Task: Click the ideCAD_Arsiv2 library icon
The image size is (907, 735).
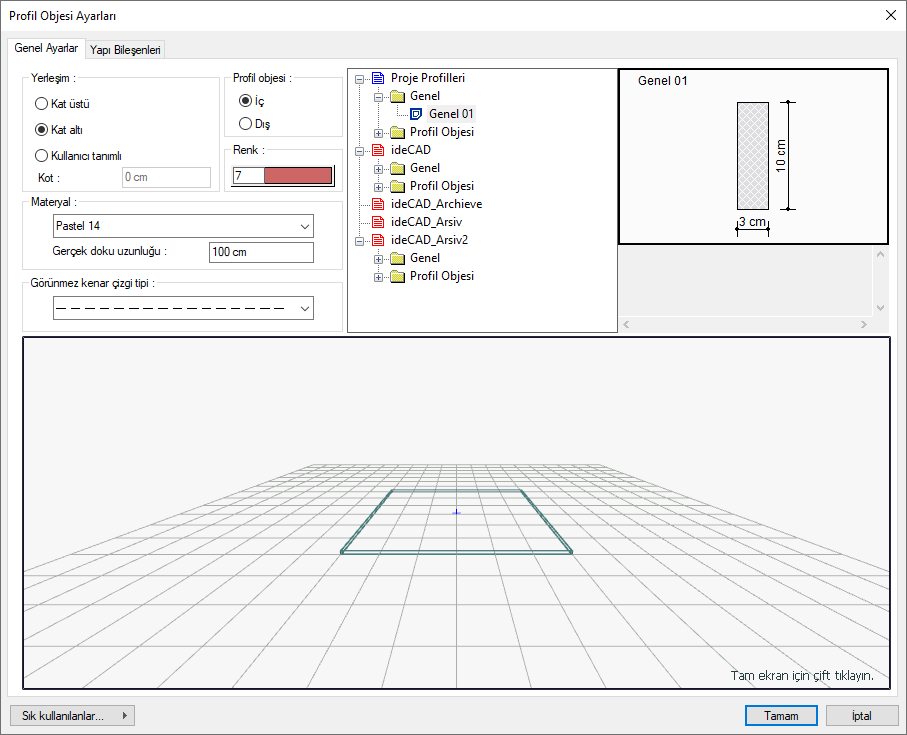Action: click(377, 240)
